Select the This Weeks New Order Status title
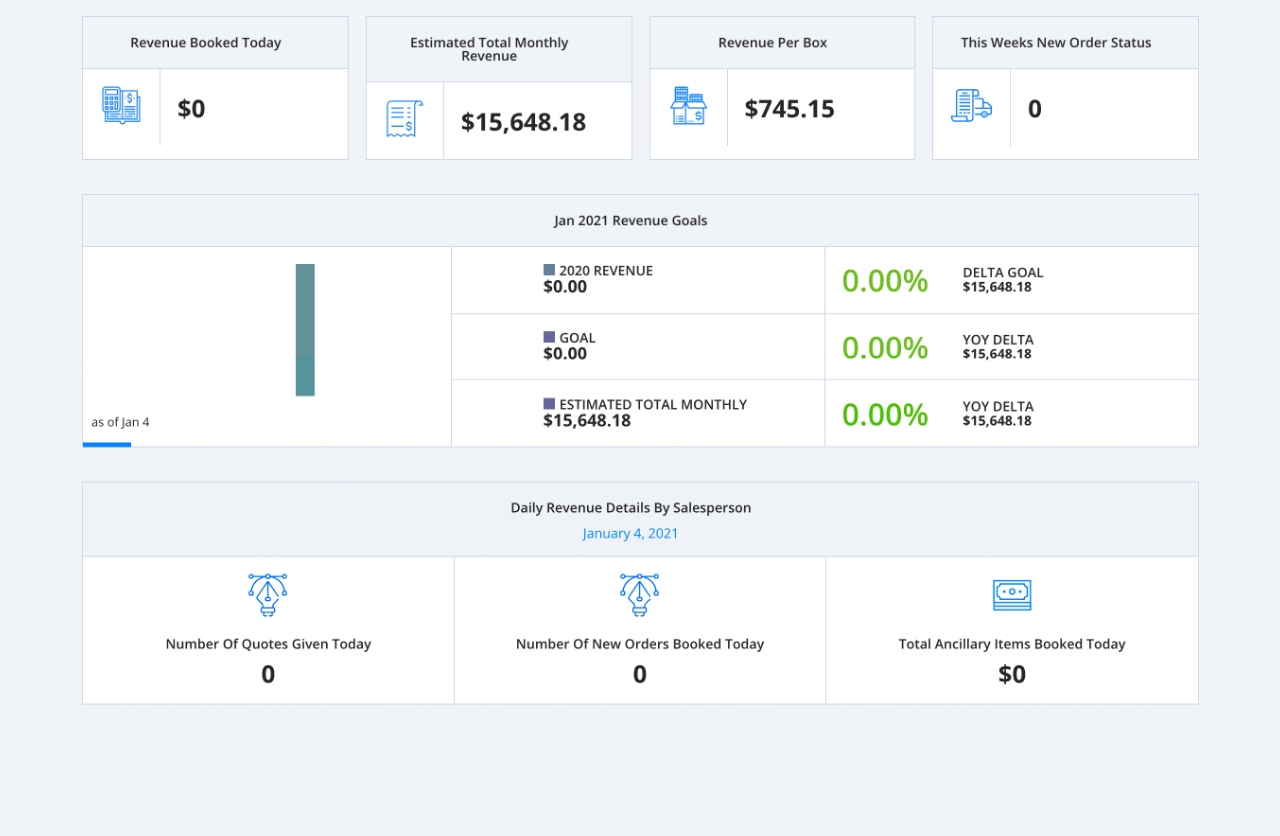Screen dimensions: 1280x836 point(1056,43)
